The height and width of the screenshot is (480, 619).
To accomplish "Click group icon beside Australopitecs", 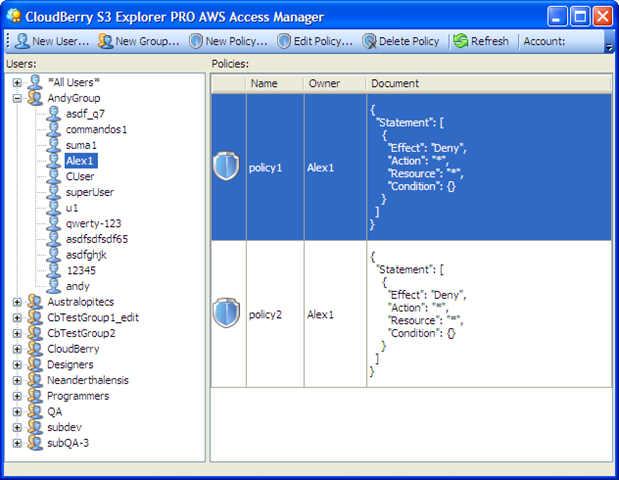I will click(x=35, y=302).
